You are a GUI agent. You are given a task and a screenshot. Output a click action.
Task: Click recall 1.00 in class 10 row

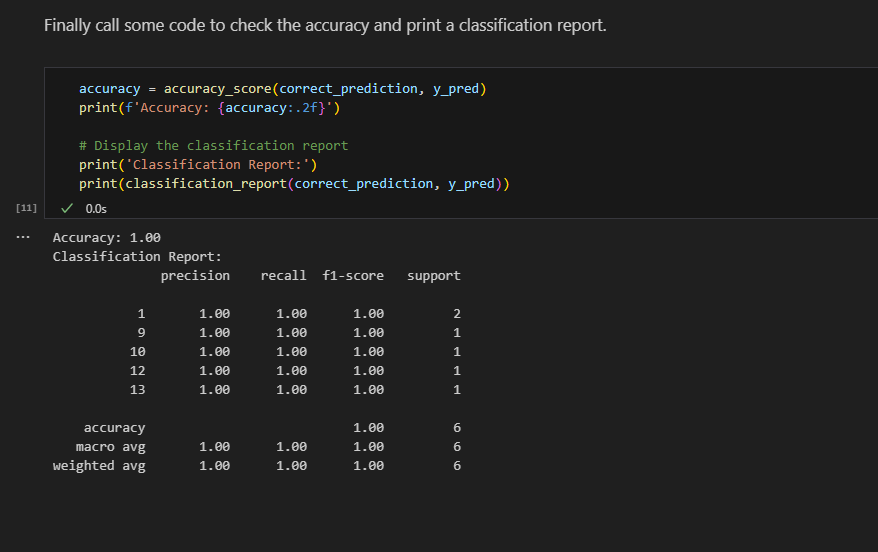click(291, 352)
